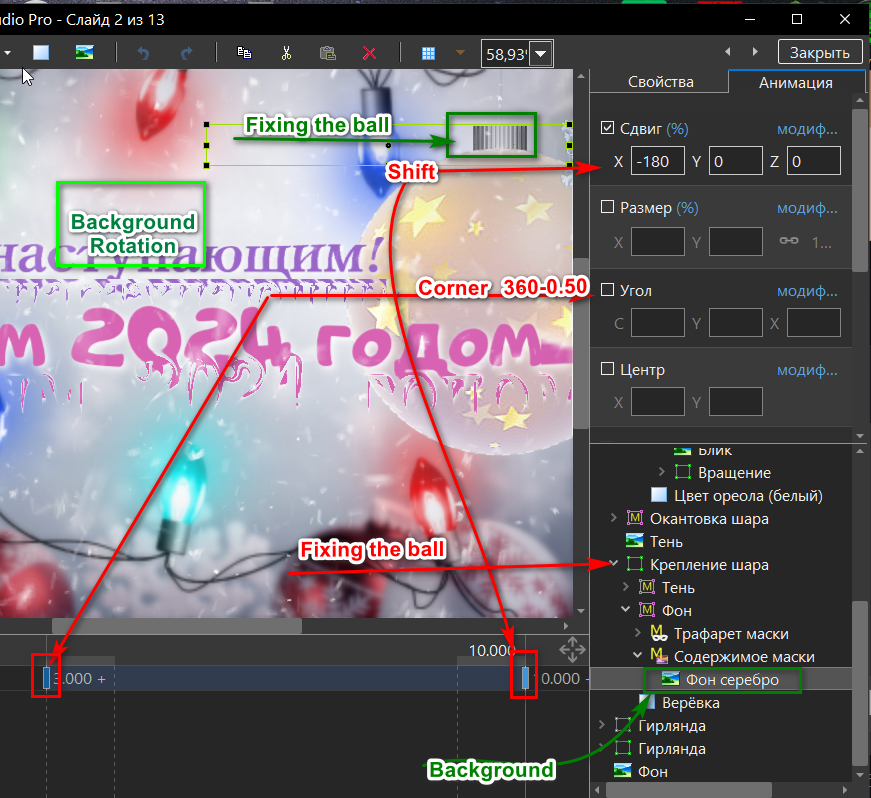The width and height of the screenshot is (871, 798).
Task: Click the модиф... link next to Сдвиг
Action: [x=806, y=129]
